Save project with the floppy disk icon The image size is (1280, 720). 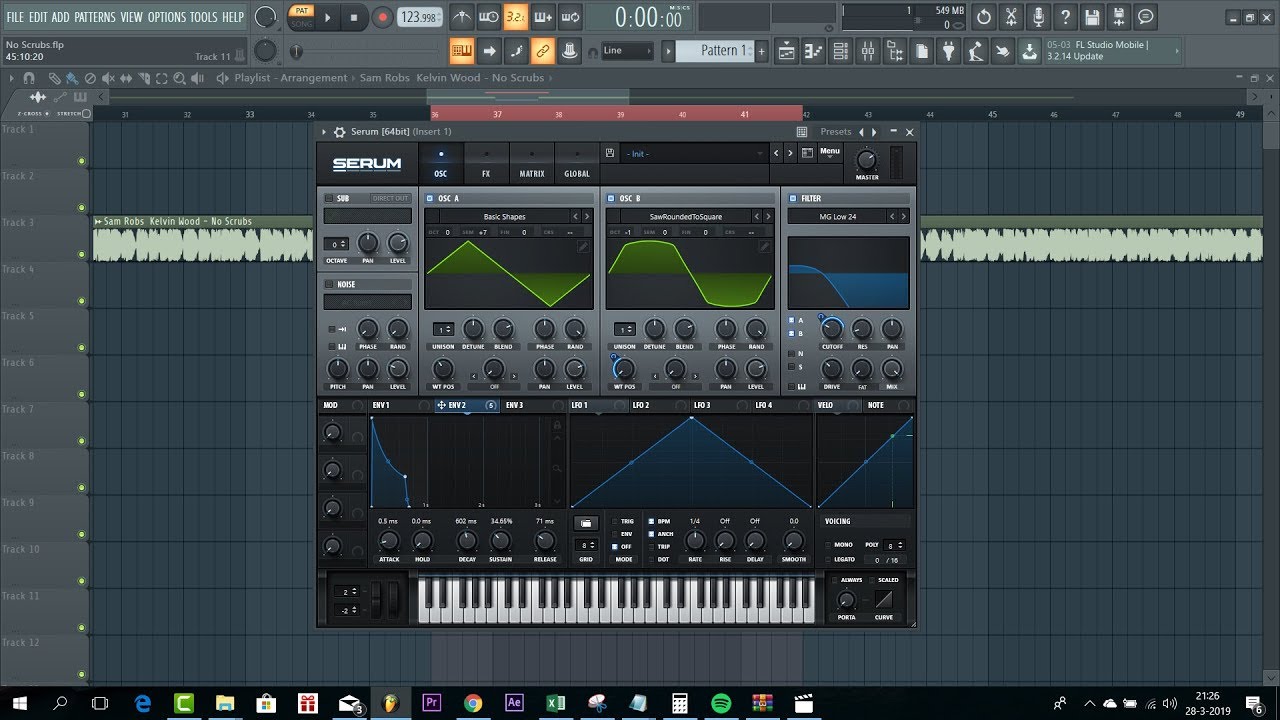coord(1092,17)
